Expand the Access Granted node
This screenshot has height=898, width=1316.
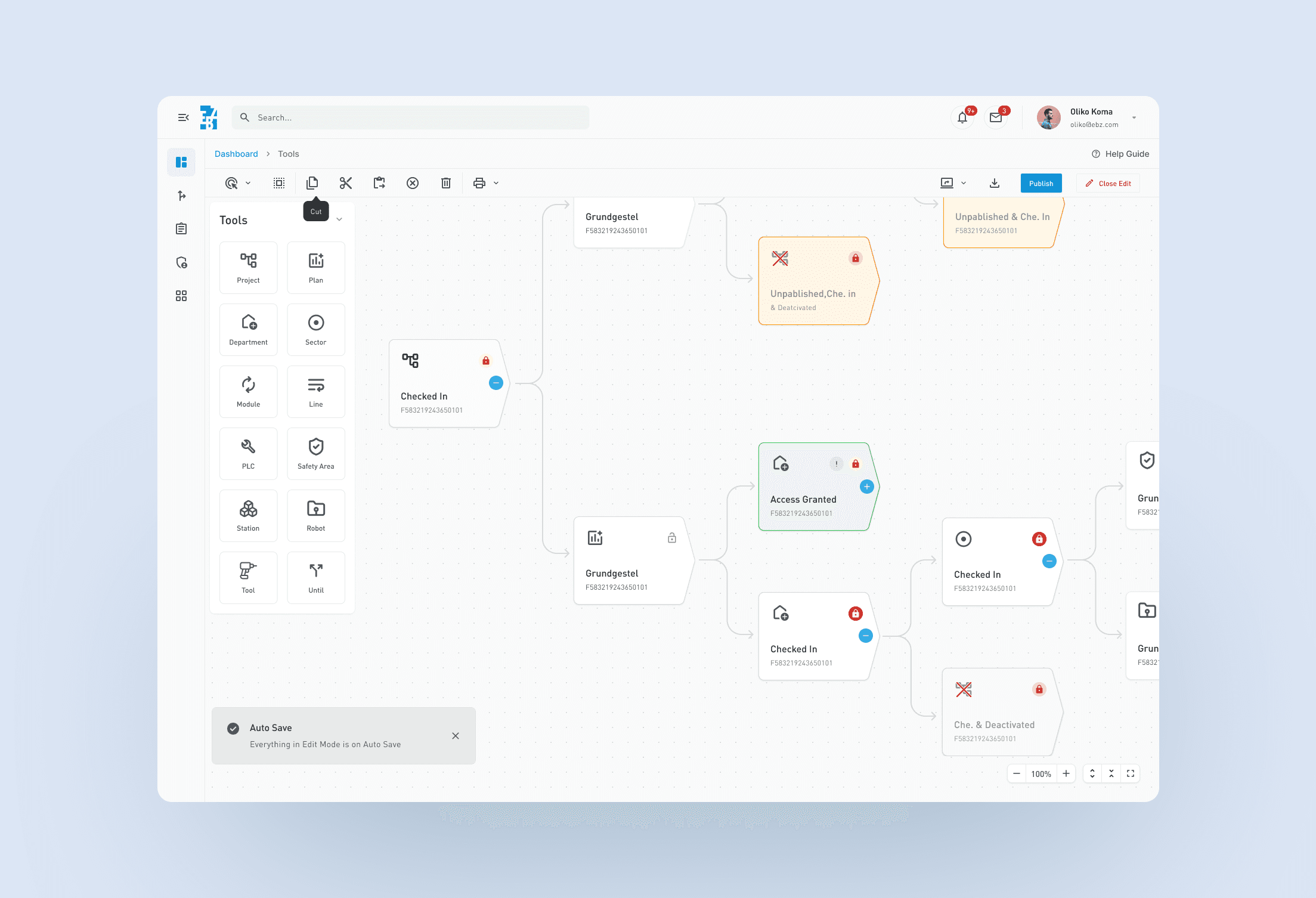(x=867, y=487)
